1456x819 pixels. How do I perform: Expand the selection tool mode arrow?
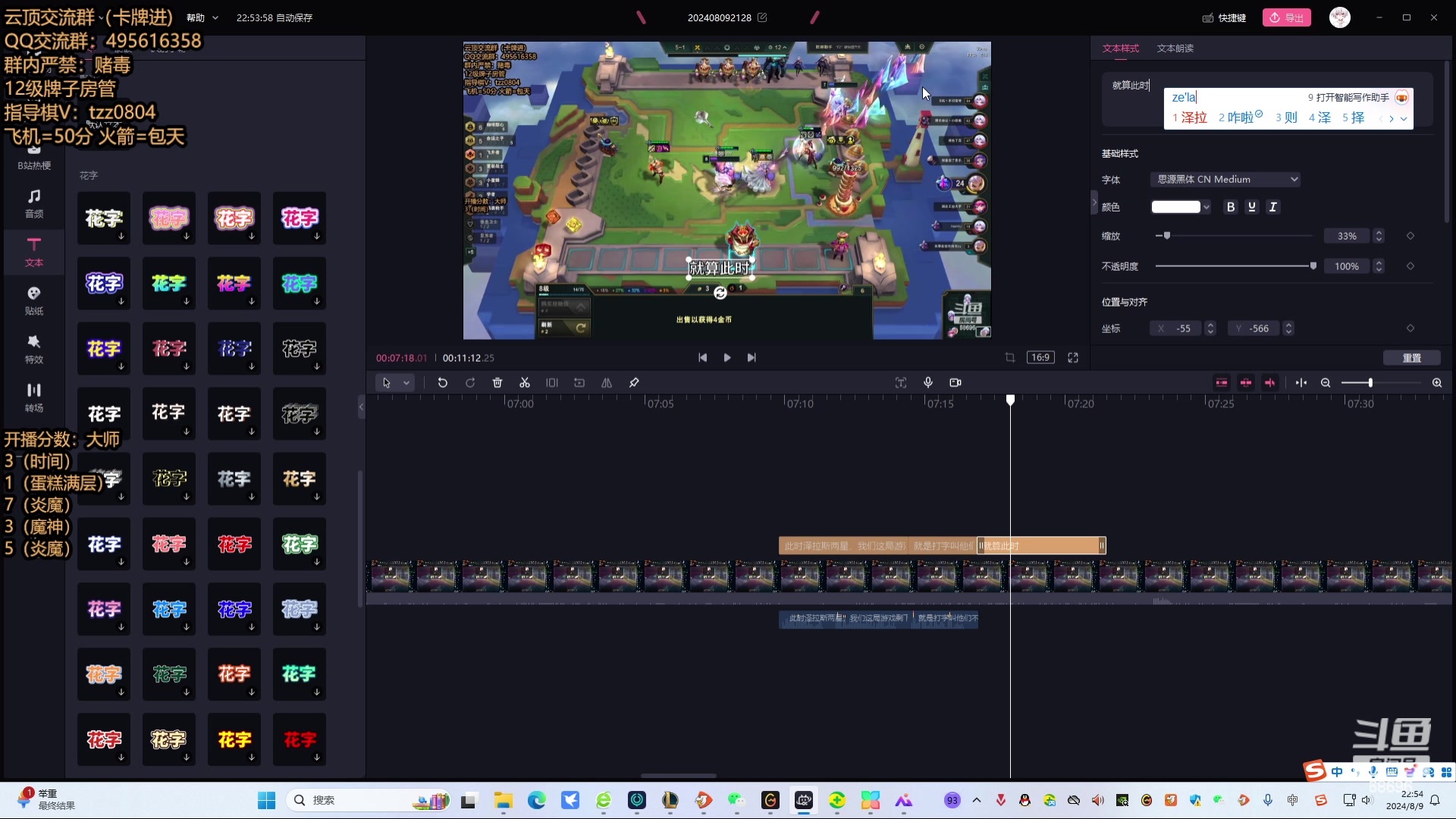406,383
